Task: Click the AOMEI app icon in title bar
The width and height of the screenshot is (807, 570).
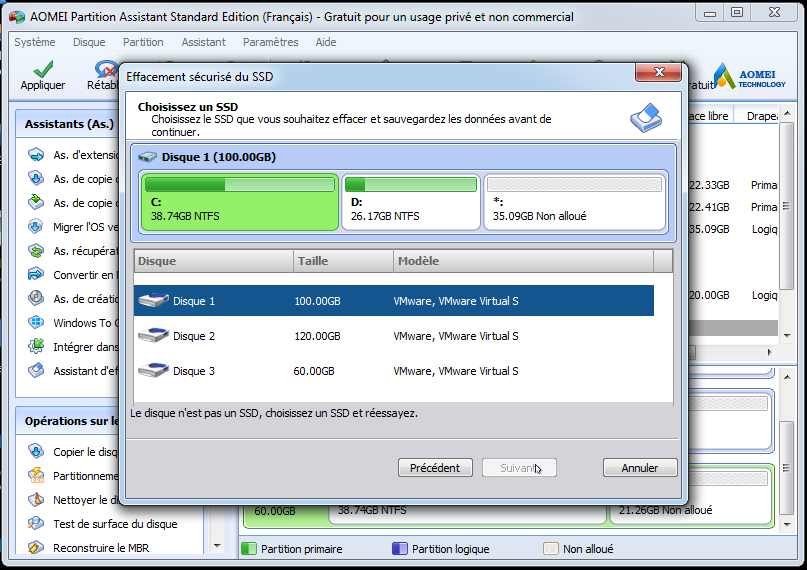Action: pyautogui.click(x=17, y=17)
